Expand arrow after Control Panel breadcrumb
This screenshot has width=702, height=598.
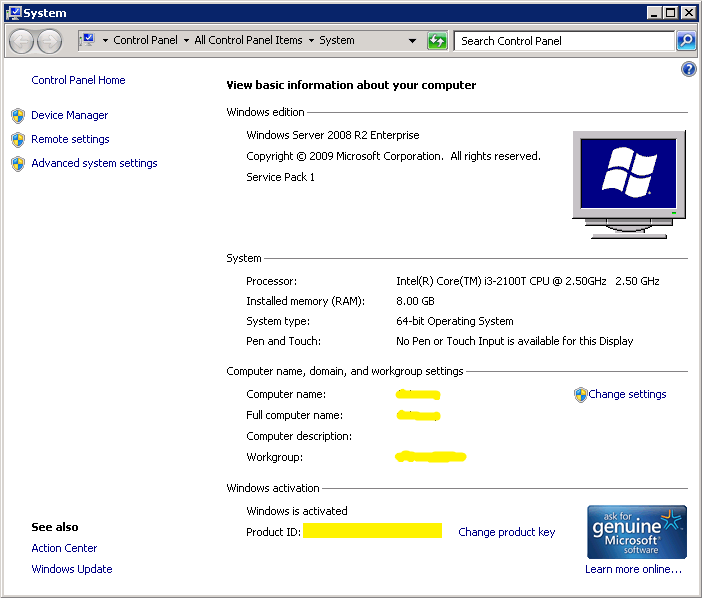pos(186,40)
